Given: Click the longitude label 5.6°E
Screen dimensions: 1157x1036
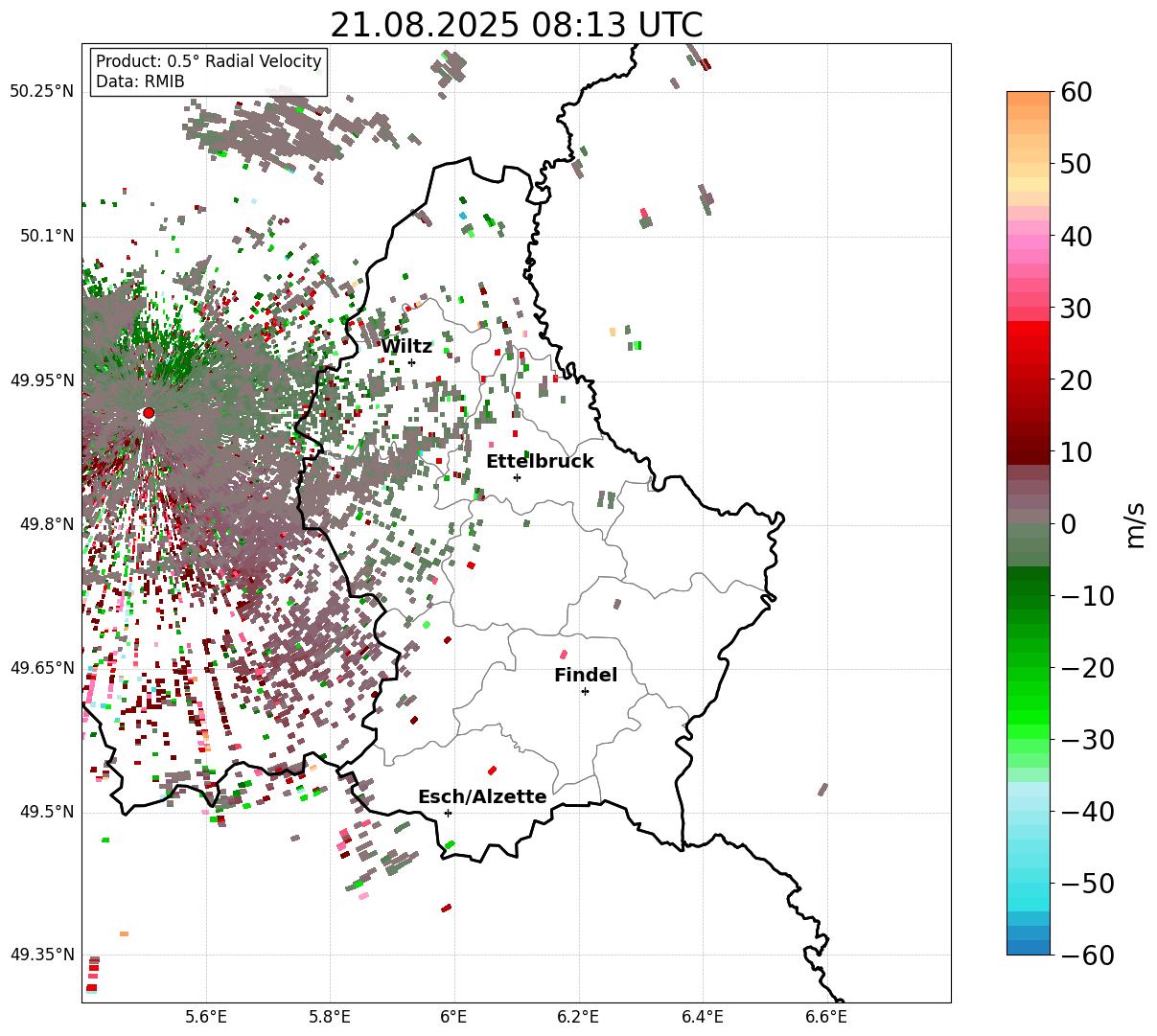Looking at the screenshot, I should [206, 1016].
